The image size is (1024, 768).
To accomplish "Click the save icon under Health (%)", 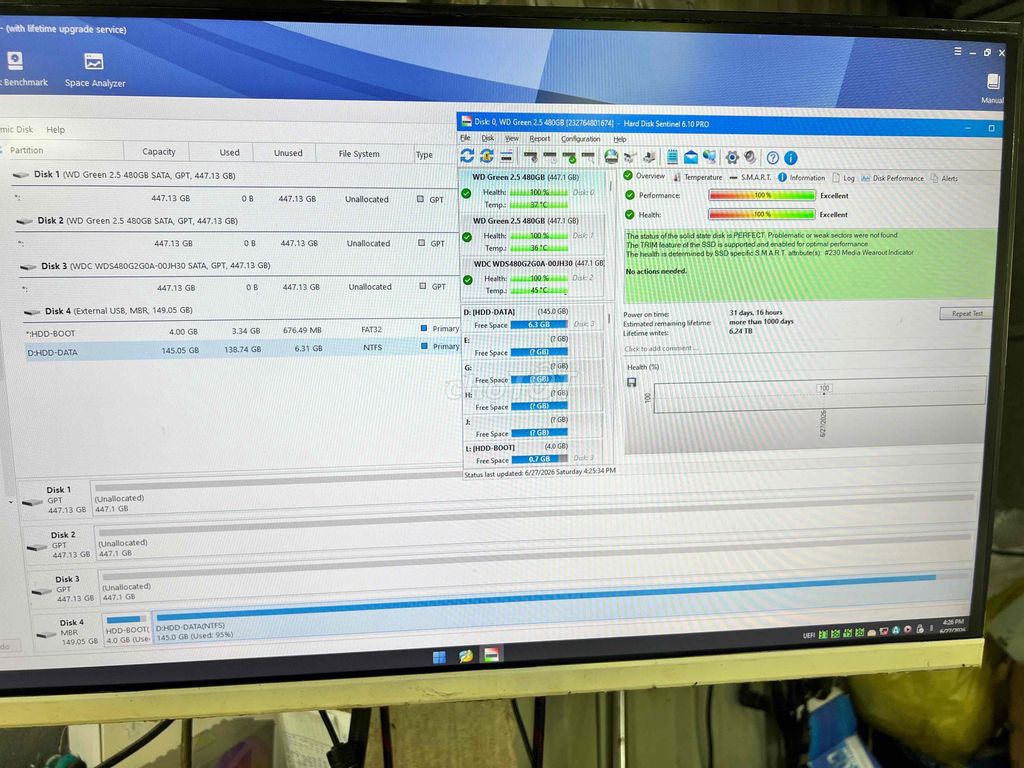I will (632, 382).
